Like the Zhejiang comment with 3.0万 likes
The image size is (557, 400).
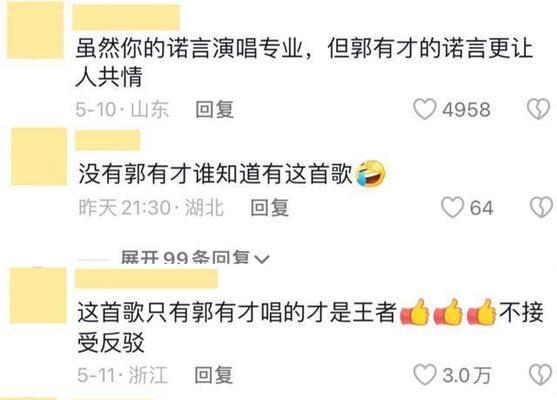click(424, 375)
